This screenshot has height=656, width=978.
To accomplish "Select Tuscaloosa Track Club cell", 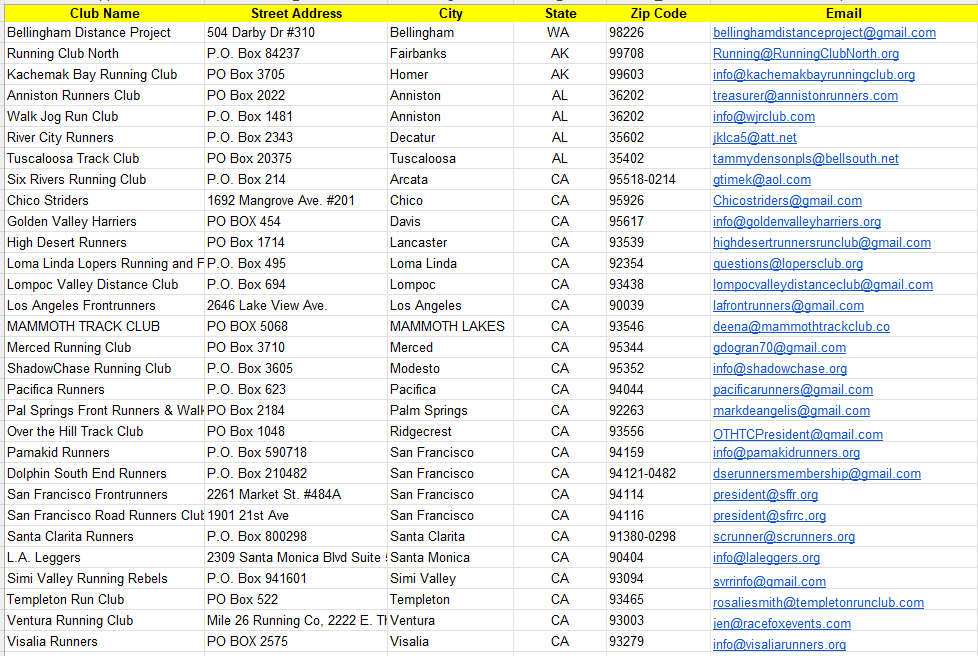I will pos(105,158).
